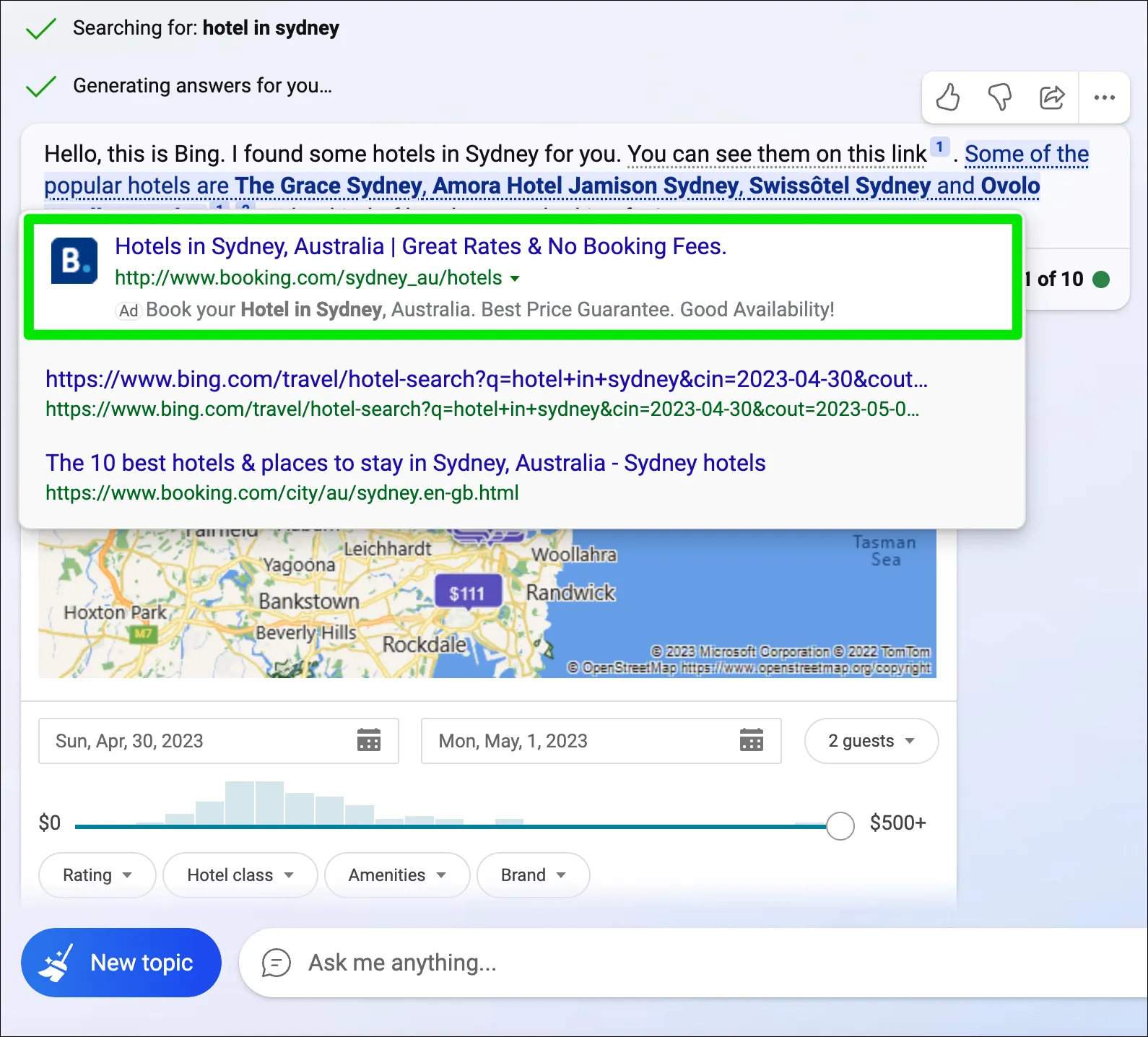Click the OpenStreetMap copyright link on map
The width and height of the screenshot is (1148, 1037).
(806, 668)
